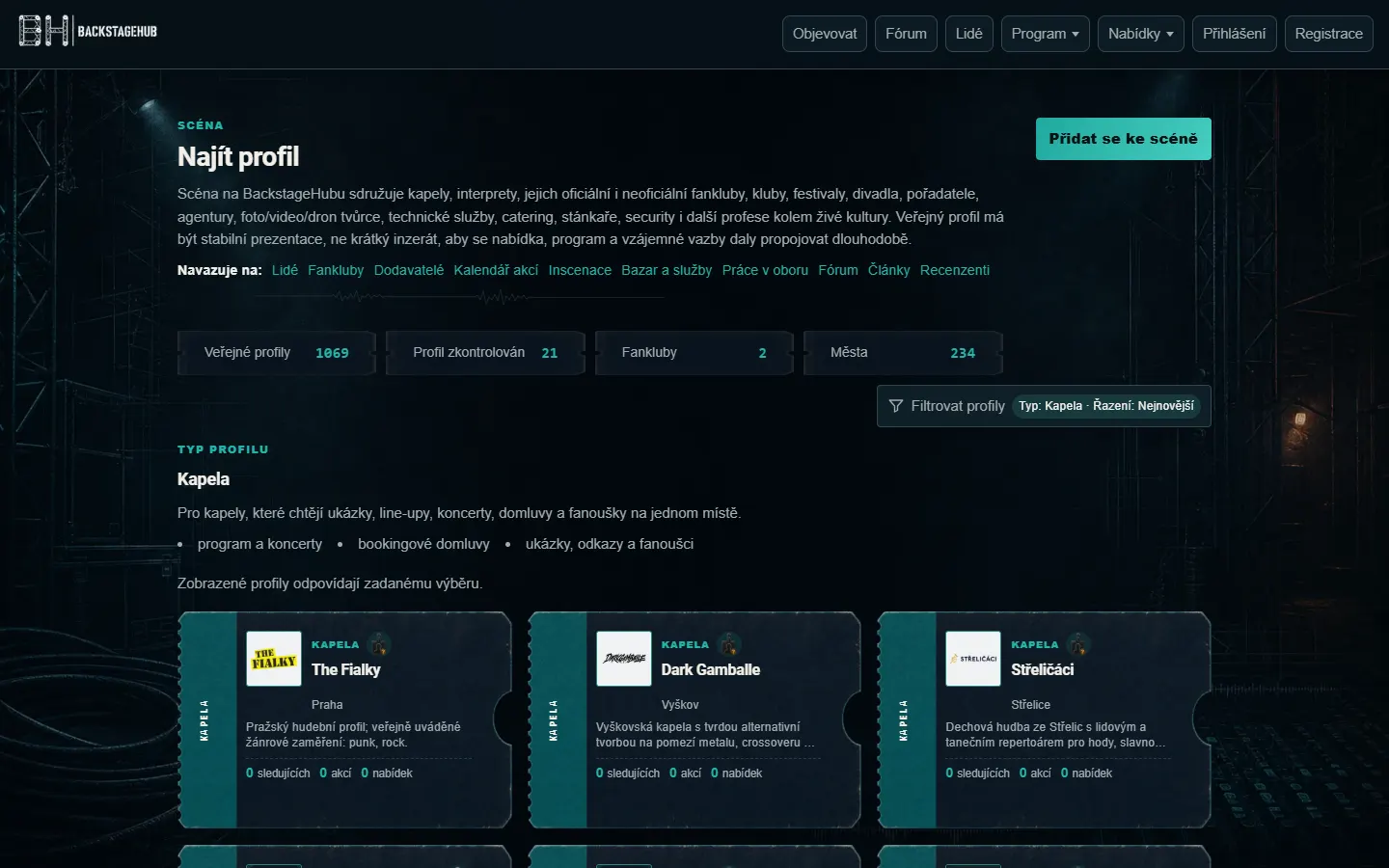Image resolution: width=1389 pixels, height=868 pixels.
Task: Click the Profil zkontrolován 21 tile
Action: [x=485, y=353]
